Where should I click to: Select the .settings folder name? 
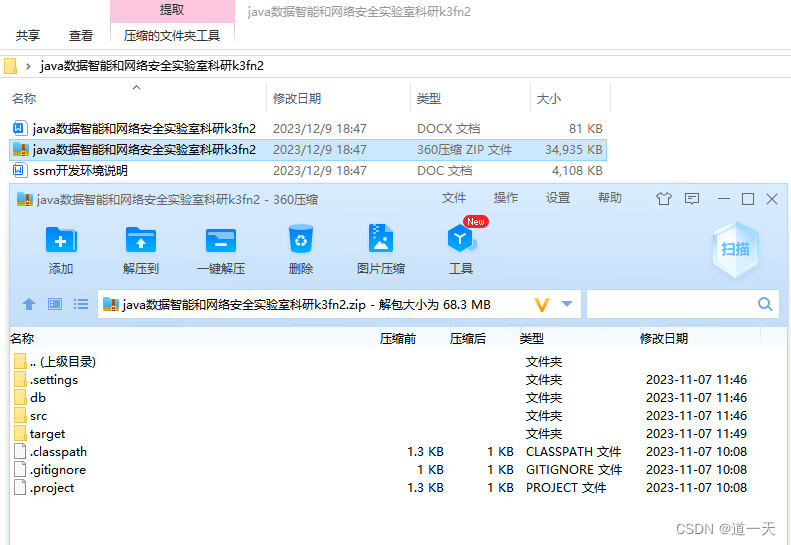coord(53,379)
